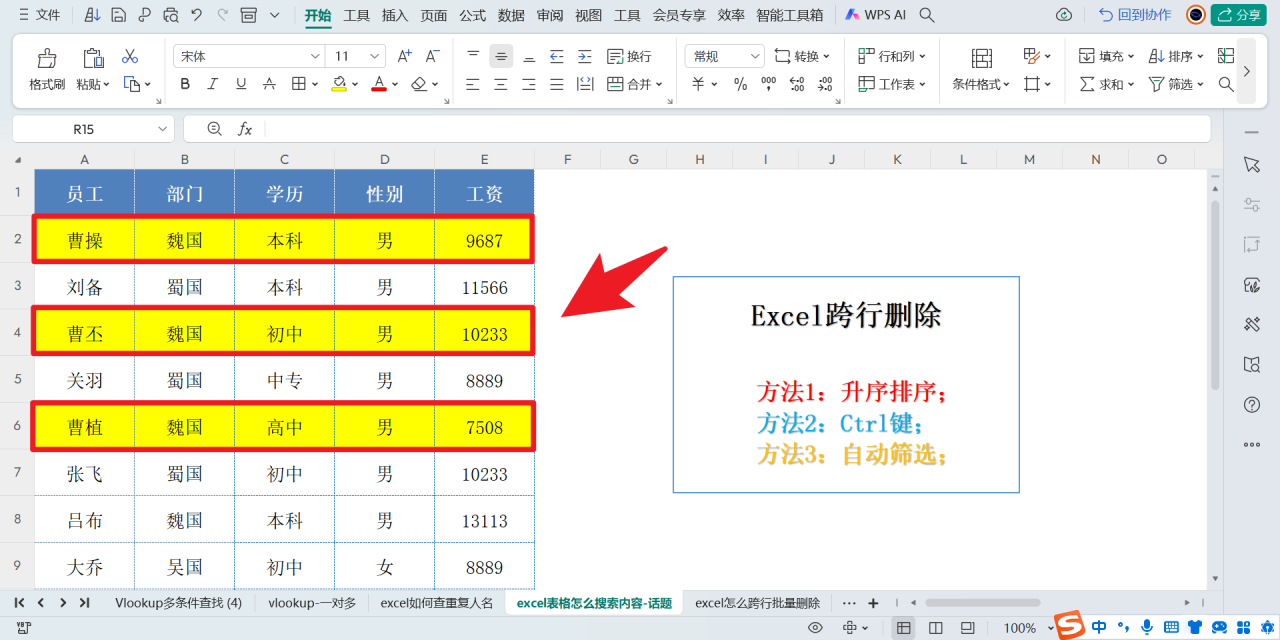
Task: Click the add new sheet plus icon
Action: pos(873,603)
